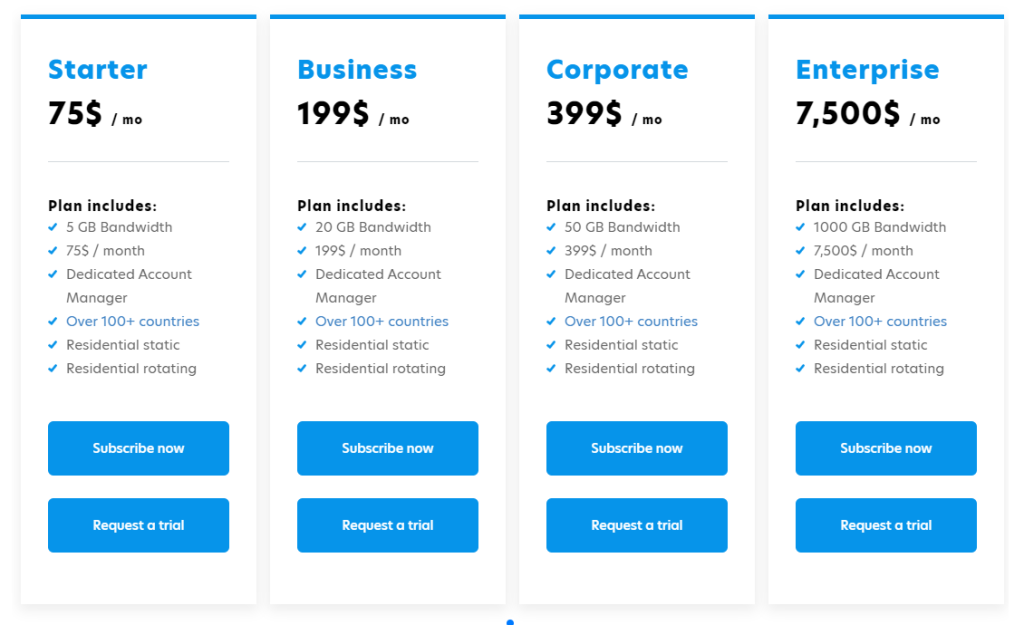Open Corporate plan's Over 100+ countries link
1024x625 pixels.
[631, 321]
